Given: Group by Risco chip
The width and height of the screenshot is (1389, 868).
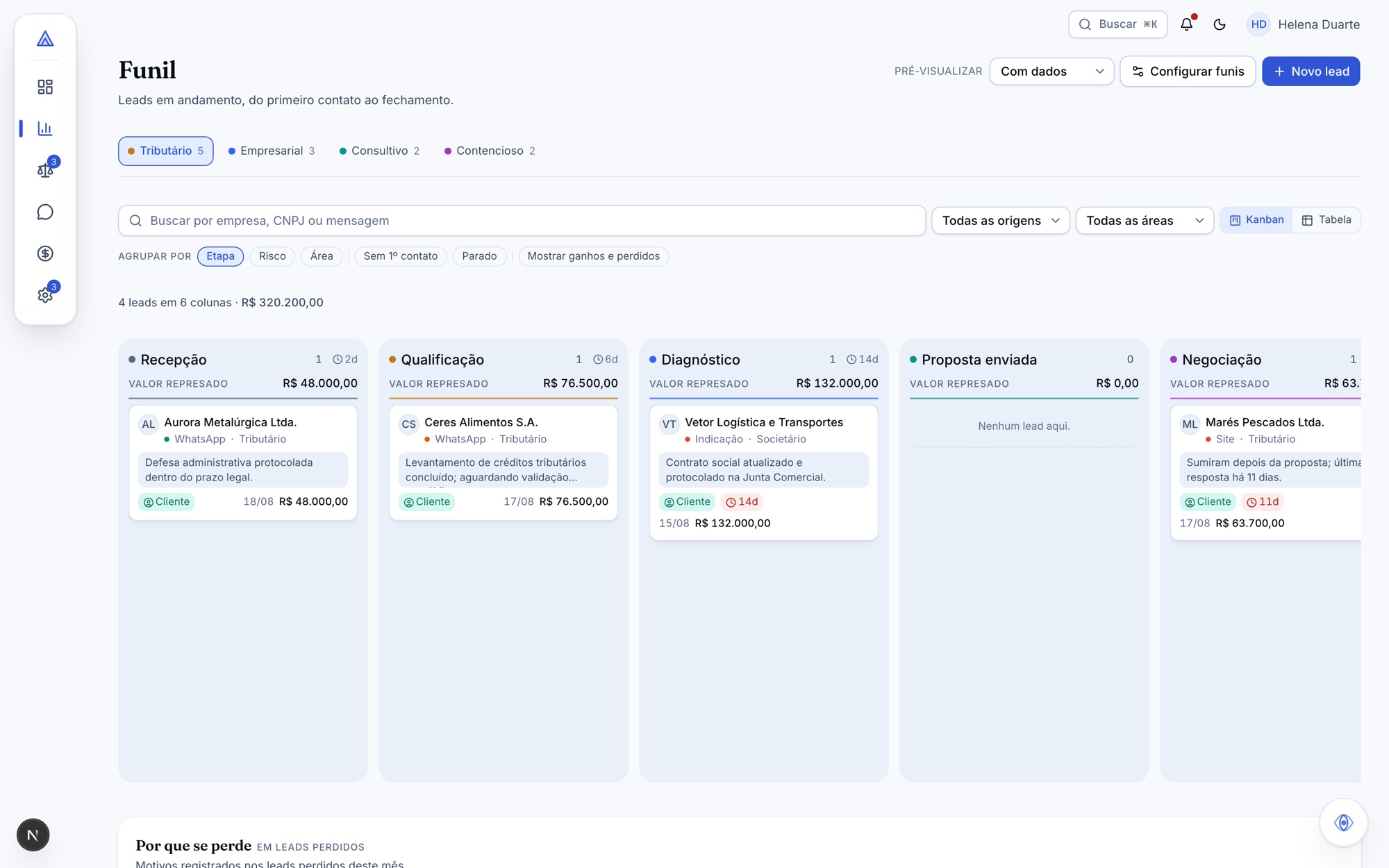Looking at the screenshot, I should point(272,256).
